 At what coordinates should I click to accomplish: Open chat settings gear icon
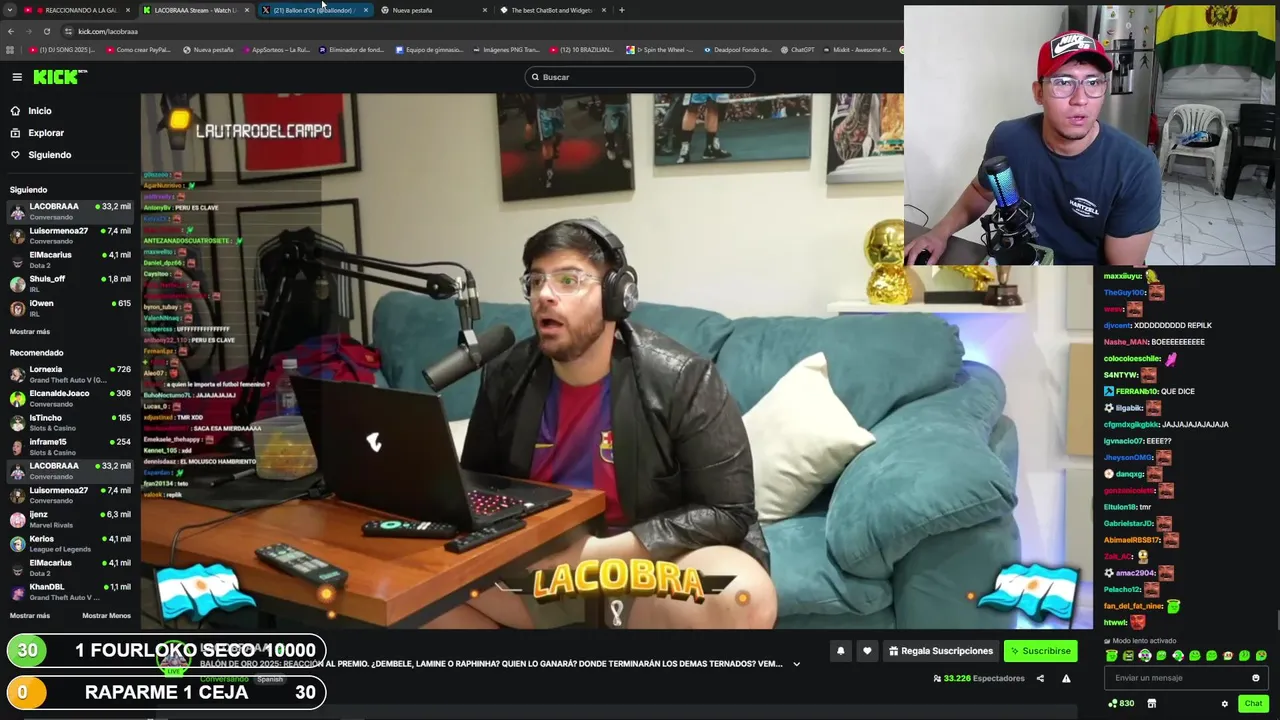click(x=1224, y=704)
